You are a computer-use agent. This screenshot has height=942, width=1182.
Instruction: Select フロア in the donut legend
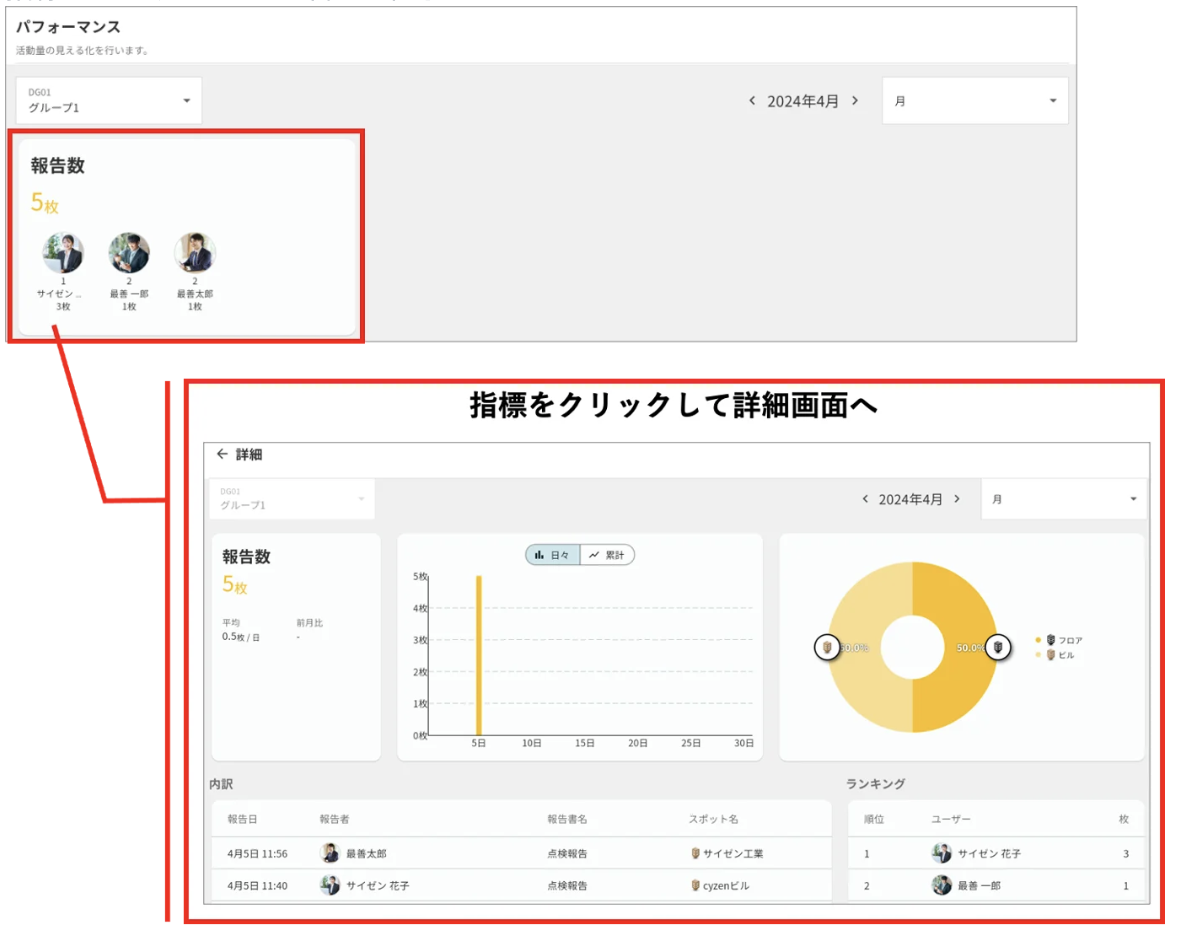coord(1060,640)
